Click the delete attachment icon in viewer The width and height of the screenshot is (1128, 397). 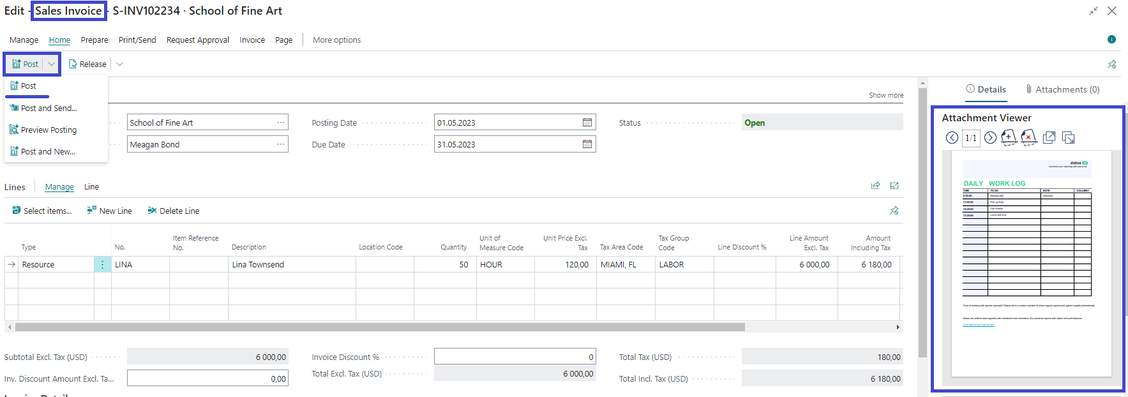[x=1028, y=137]
